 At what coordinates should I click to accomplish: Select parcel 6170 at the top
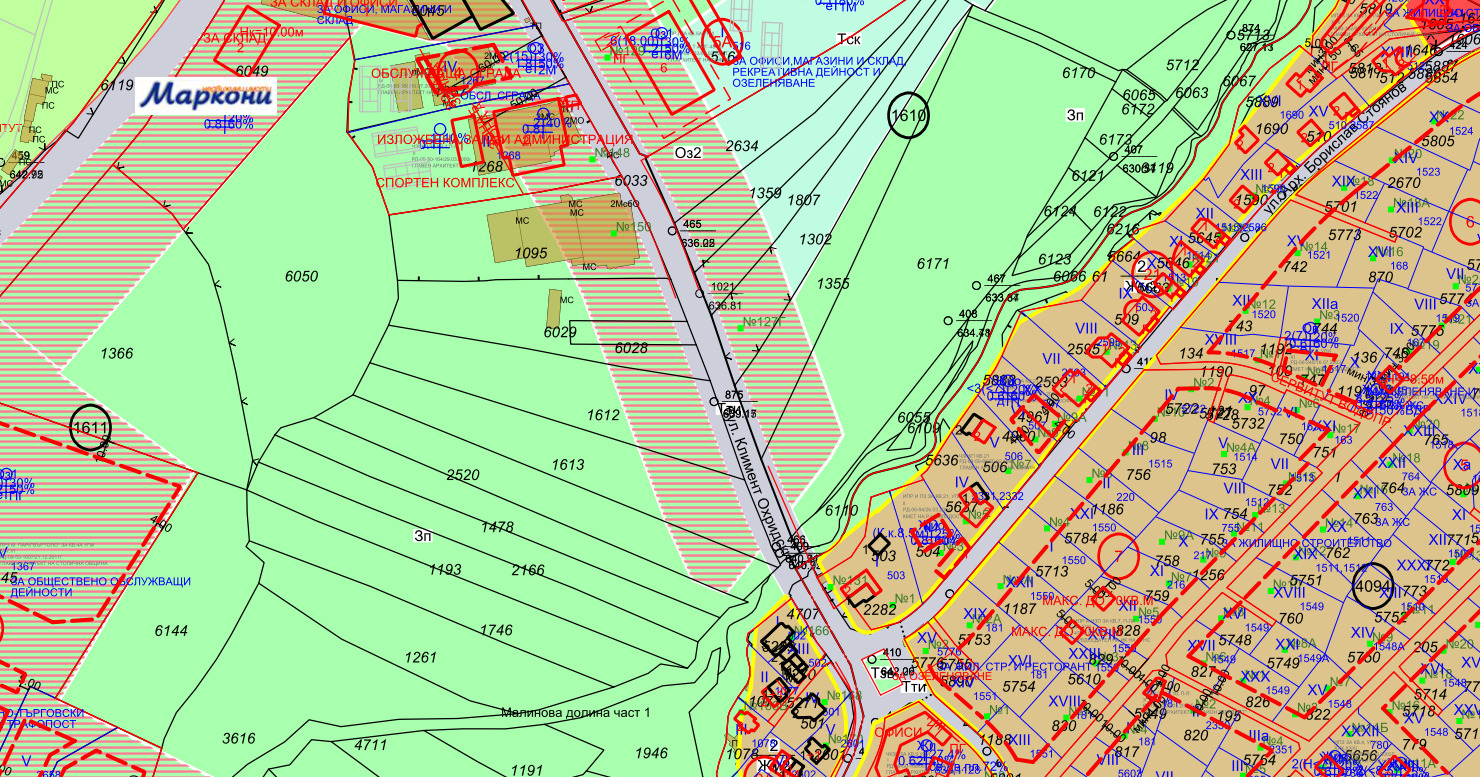point(1079,73)
